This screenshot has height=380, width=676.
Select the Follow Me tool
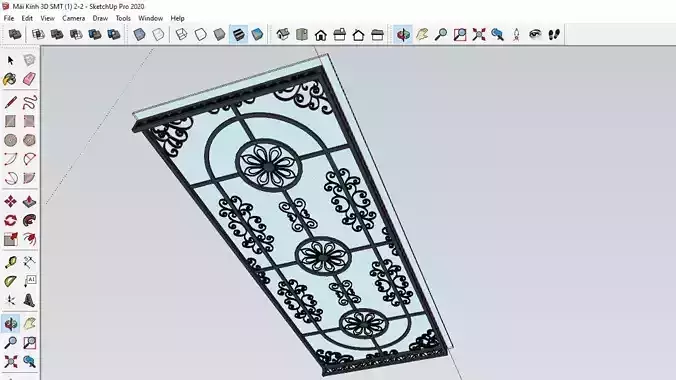29,220
